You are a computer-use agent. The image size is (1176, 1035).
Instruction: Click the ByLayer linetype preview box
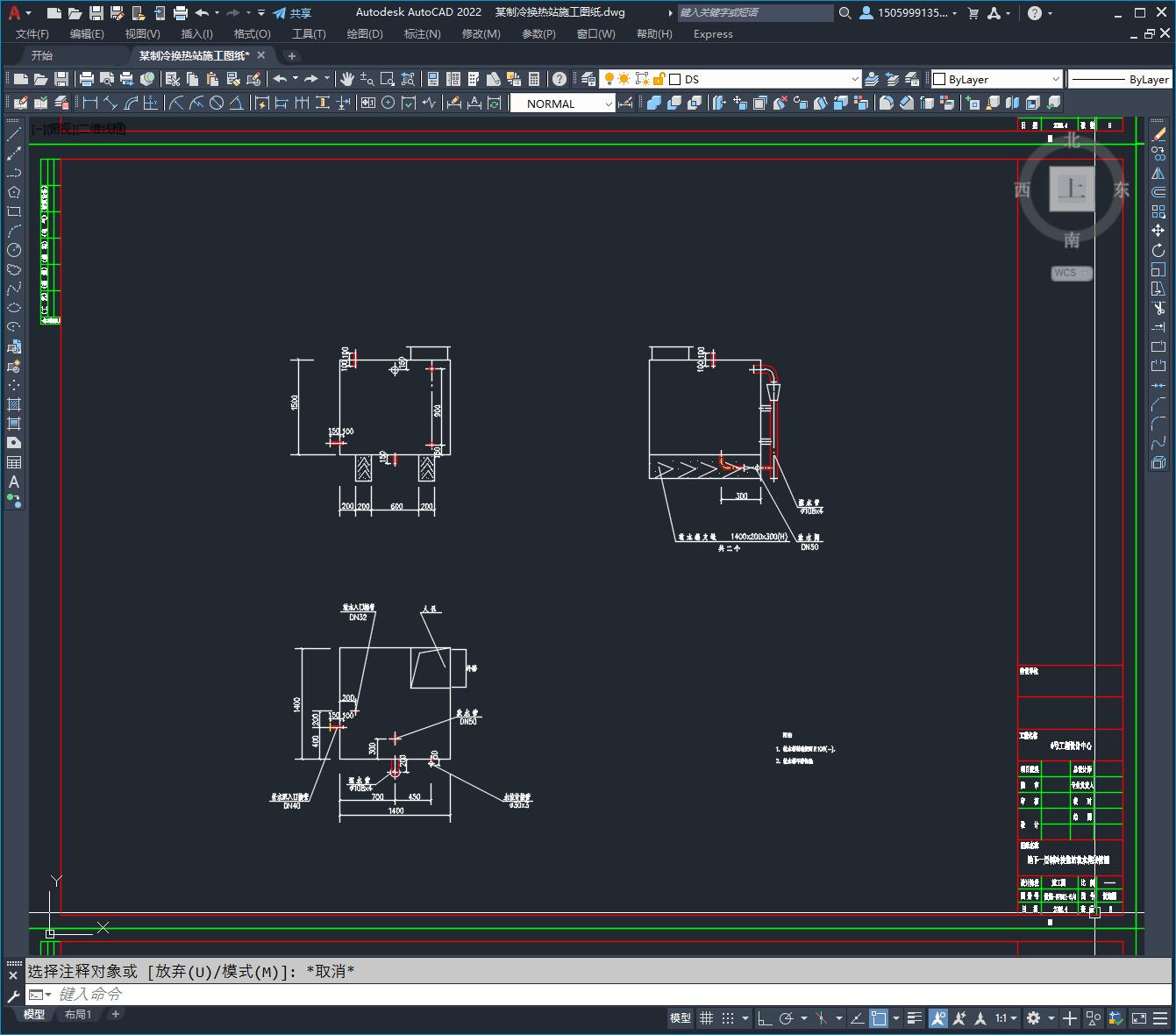[1120, 79]
